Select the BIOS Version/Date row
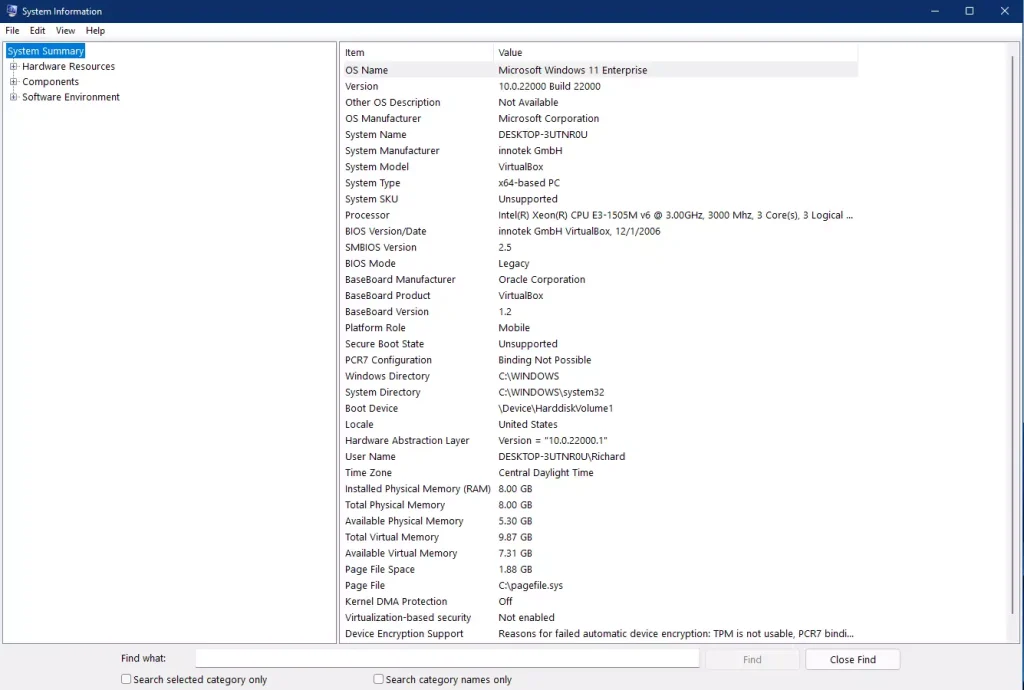The image size is (1024, 690). click(x=600, y=231)
